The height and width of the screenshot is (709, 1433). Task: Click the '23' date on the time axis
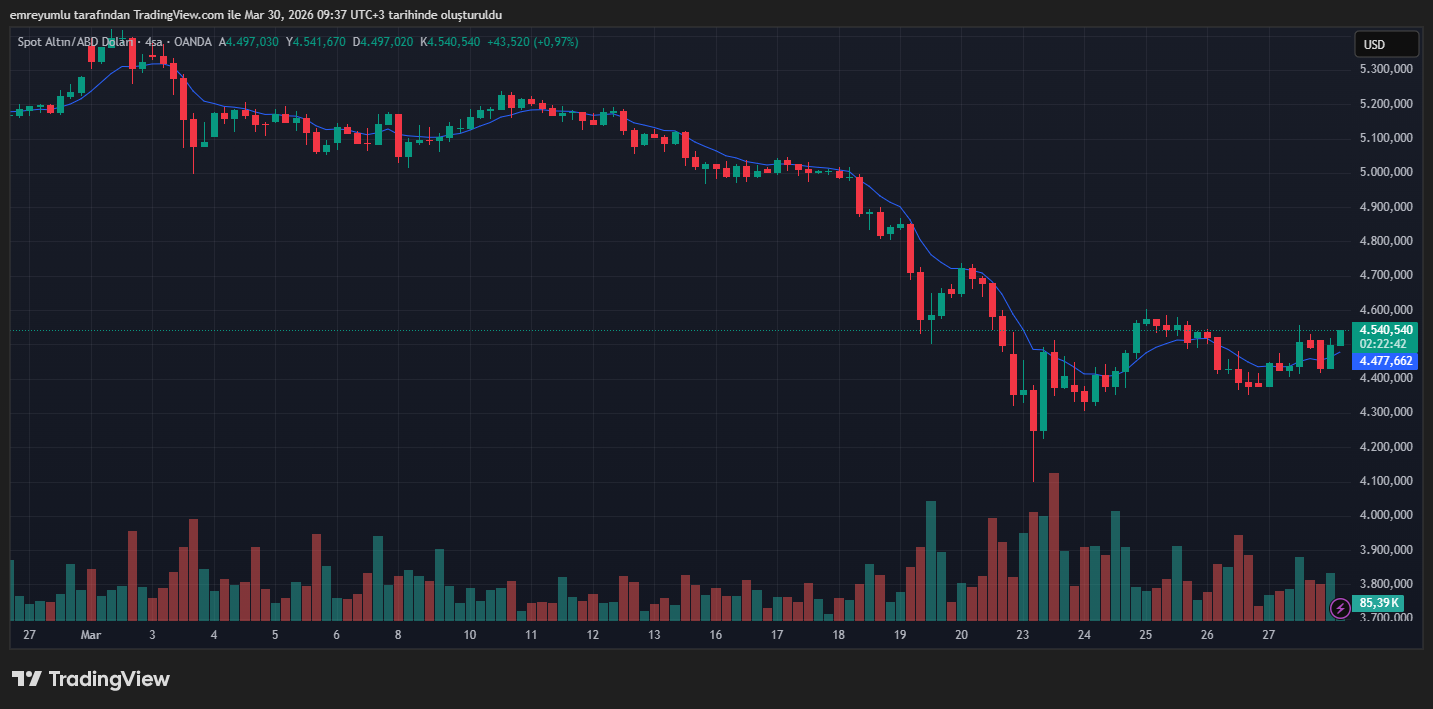point(1022,635)
